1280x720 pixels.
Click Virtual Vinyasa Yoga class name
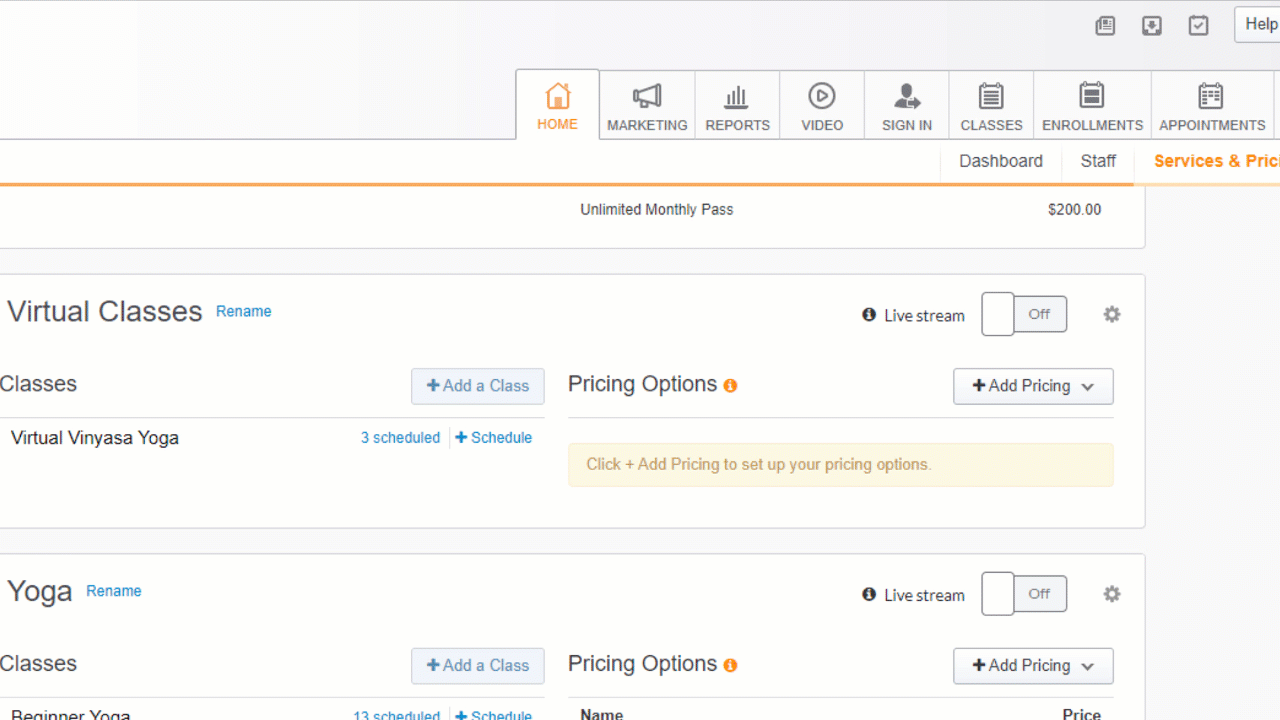click(x=95, y=438)
